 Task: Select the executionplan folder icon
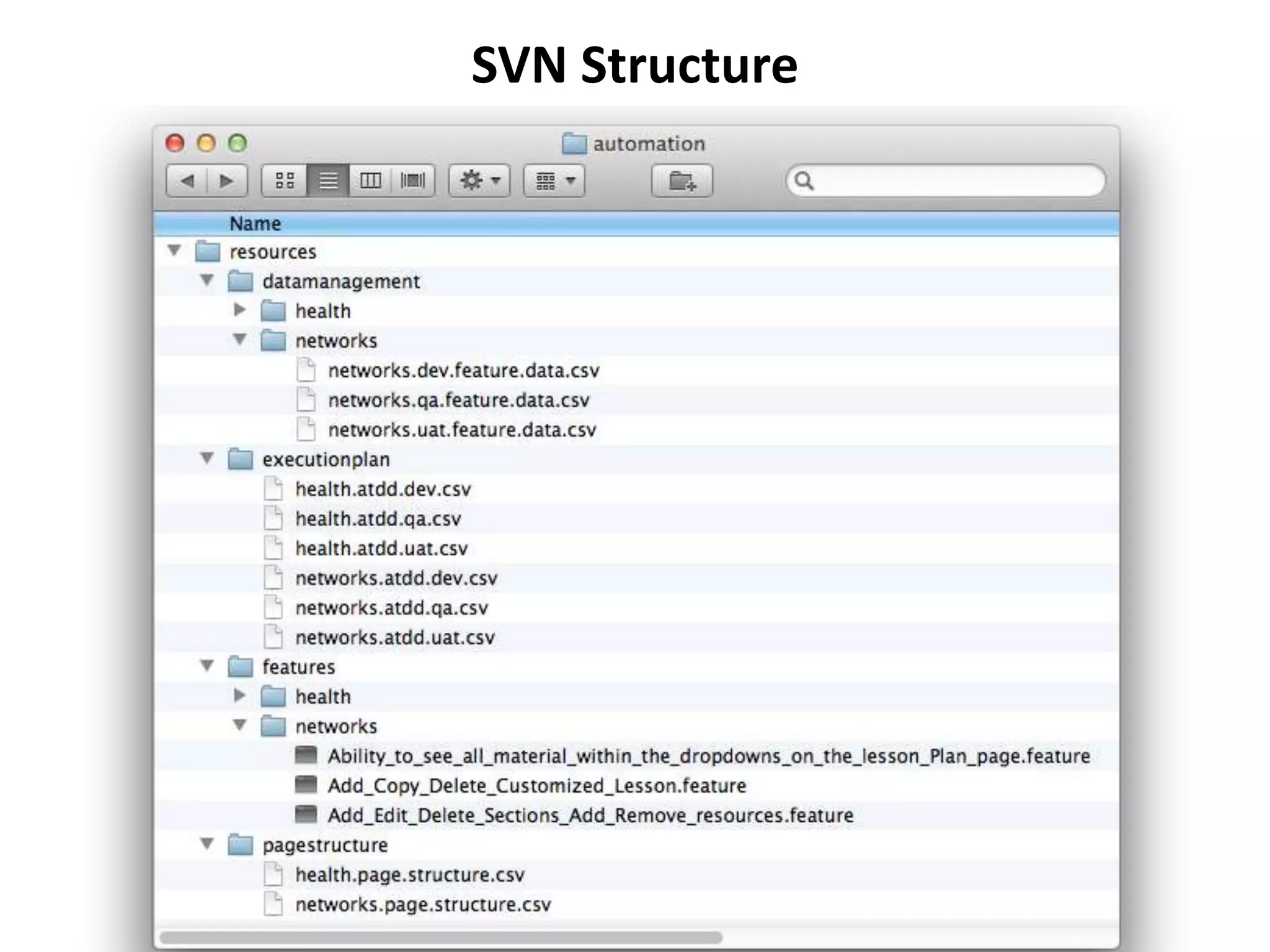[x=241, y=459]
